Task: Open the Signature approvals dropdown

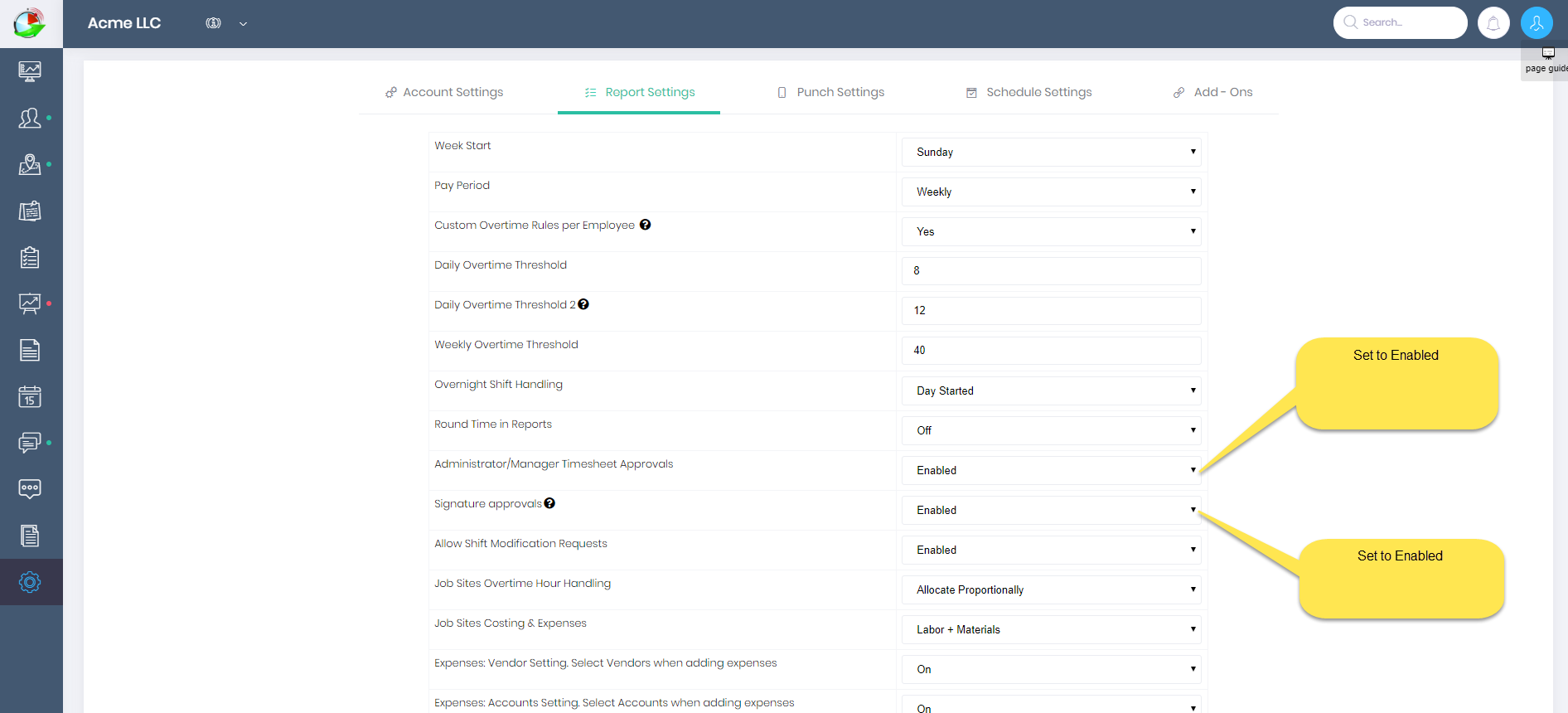Action: click(1051, 510)
